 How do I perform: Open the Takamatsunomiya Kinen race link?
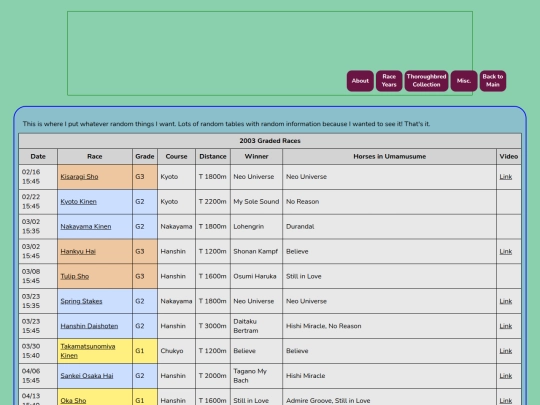tap(88, 351)
